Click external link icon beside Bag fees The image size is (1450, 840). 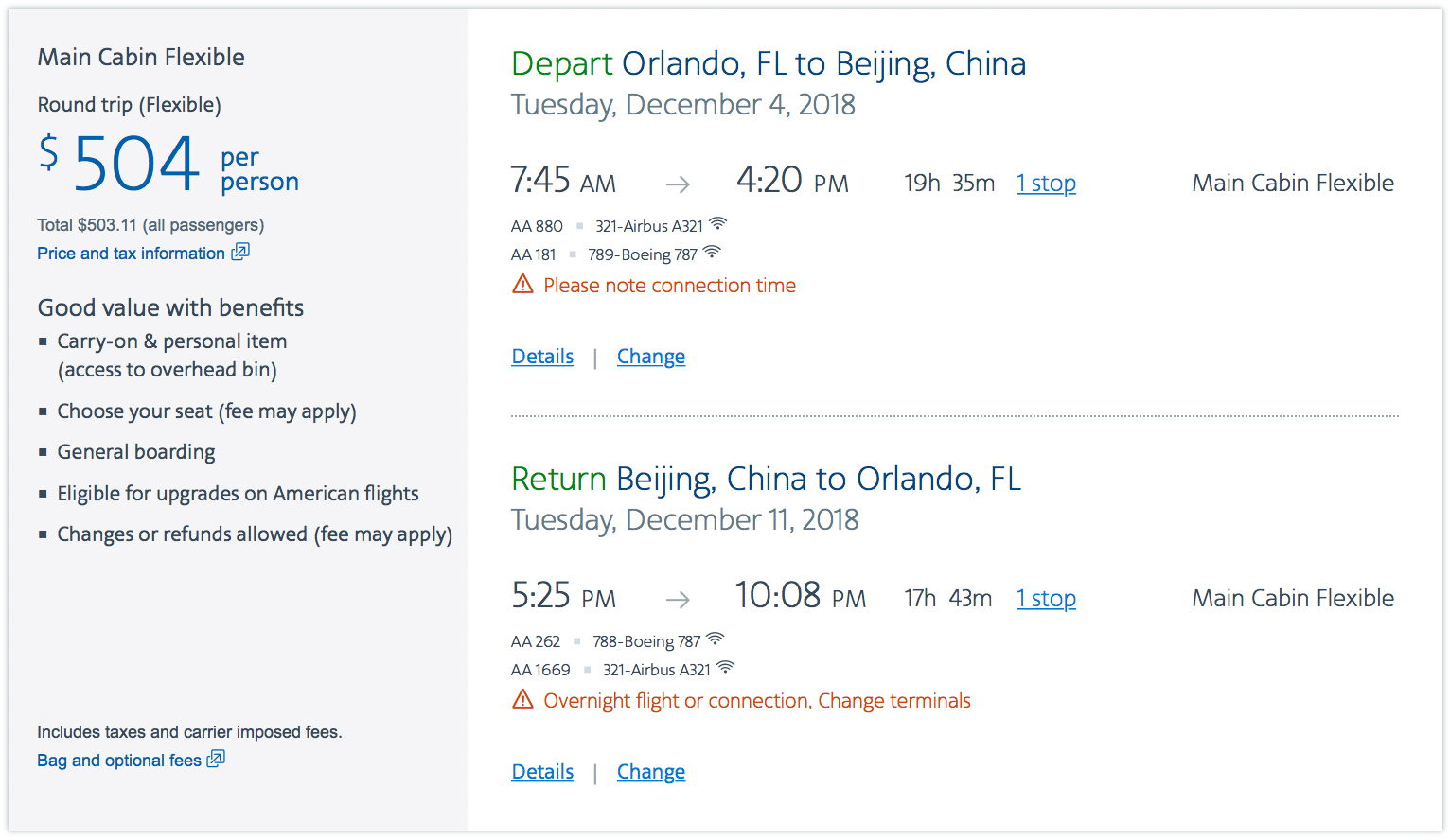[x=216, y=759]
